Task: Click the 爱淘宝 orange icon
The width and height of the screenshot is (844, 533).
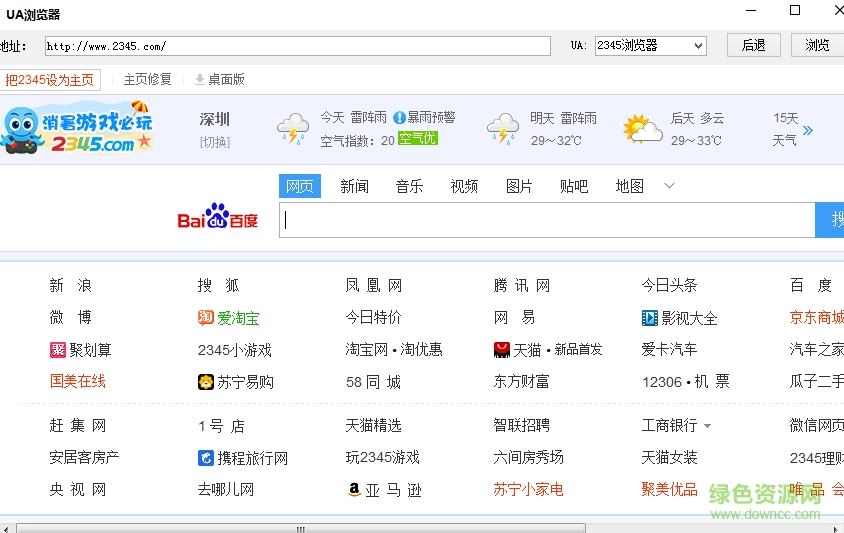Action: pyautogui.click(x=206, y=318)
